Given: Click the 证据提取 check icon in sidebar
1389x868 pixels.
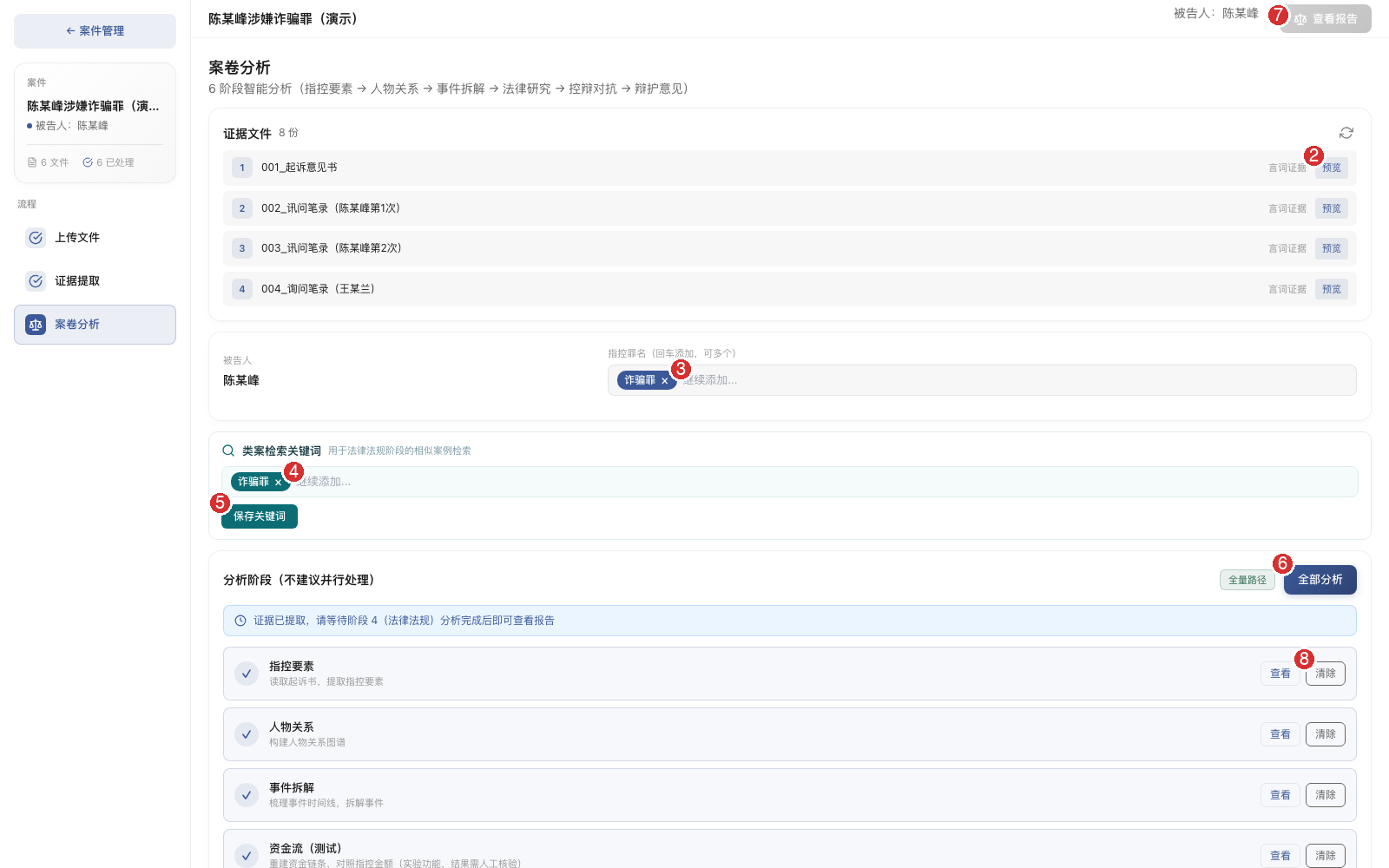Looking at the screenshot, I should point(36,281).
